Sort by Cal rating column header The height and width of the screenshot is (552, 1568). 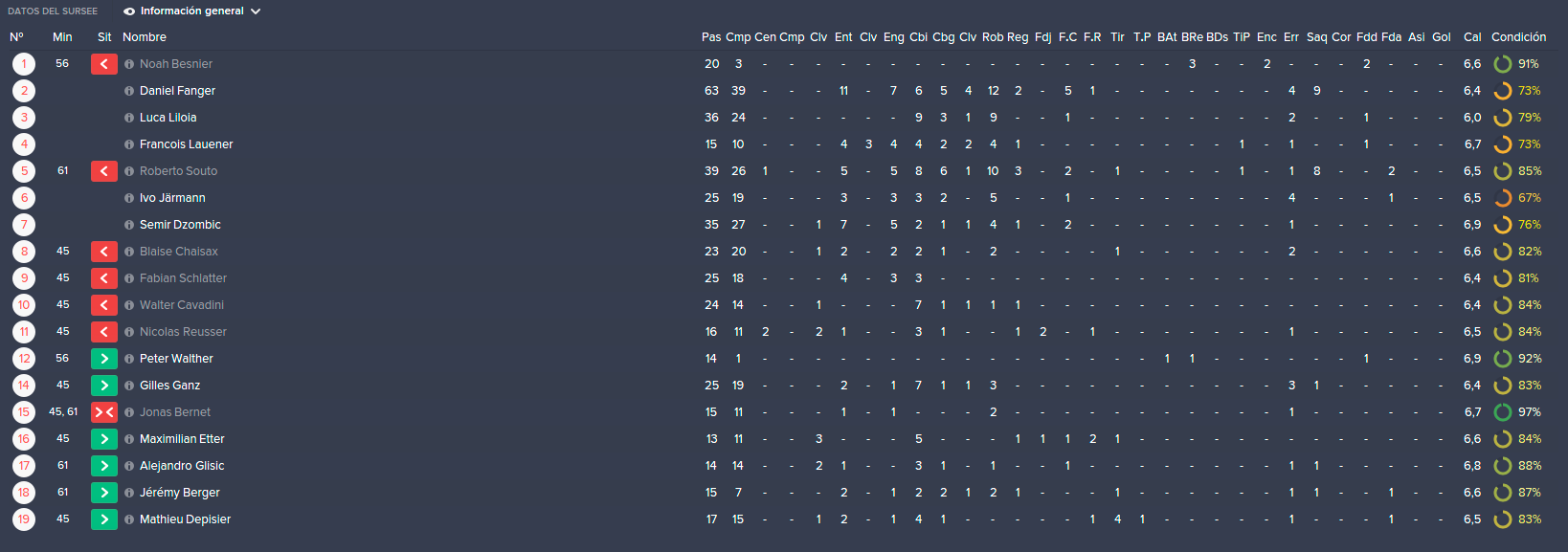(x=1472, y=37)
